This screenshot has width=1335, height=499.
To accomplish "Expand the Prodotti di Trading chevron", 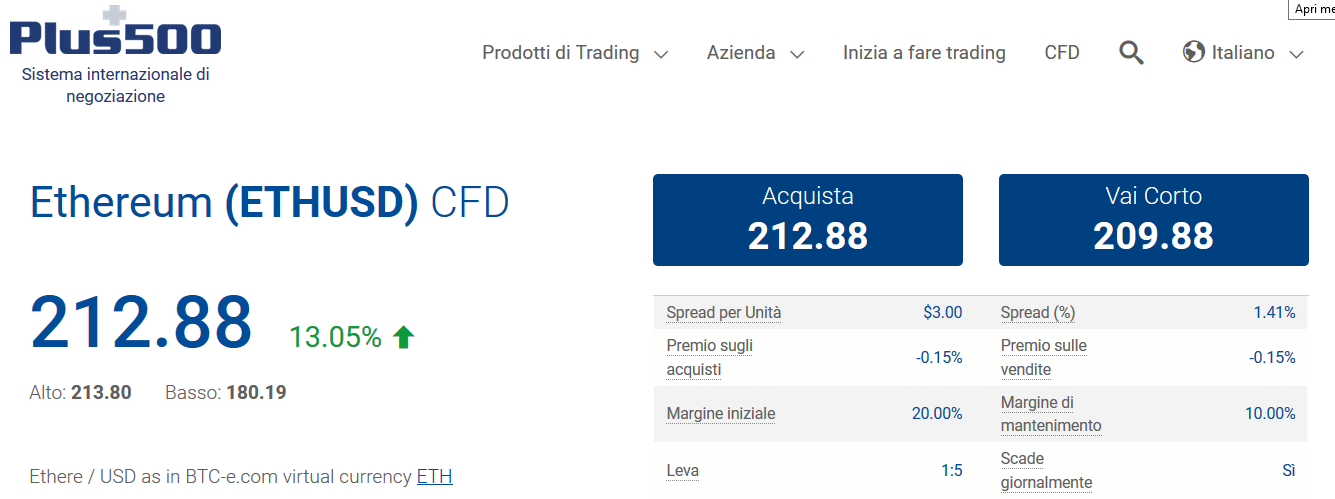I will [661, 55].
